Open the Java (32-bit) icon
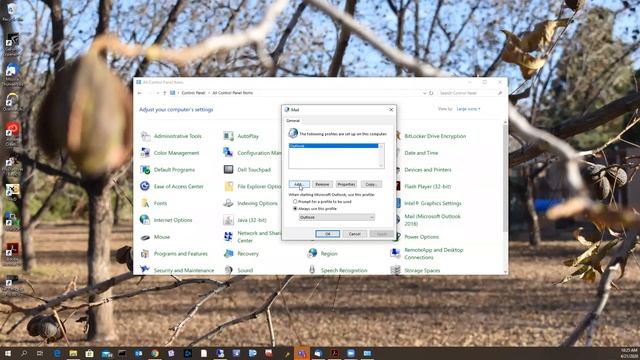 point(229,220)
